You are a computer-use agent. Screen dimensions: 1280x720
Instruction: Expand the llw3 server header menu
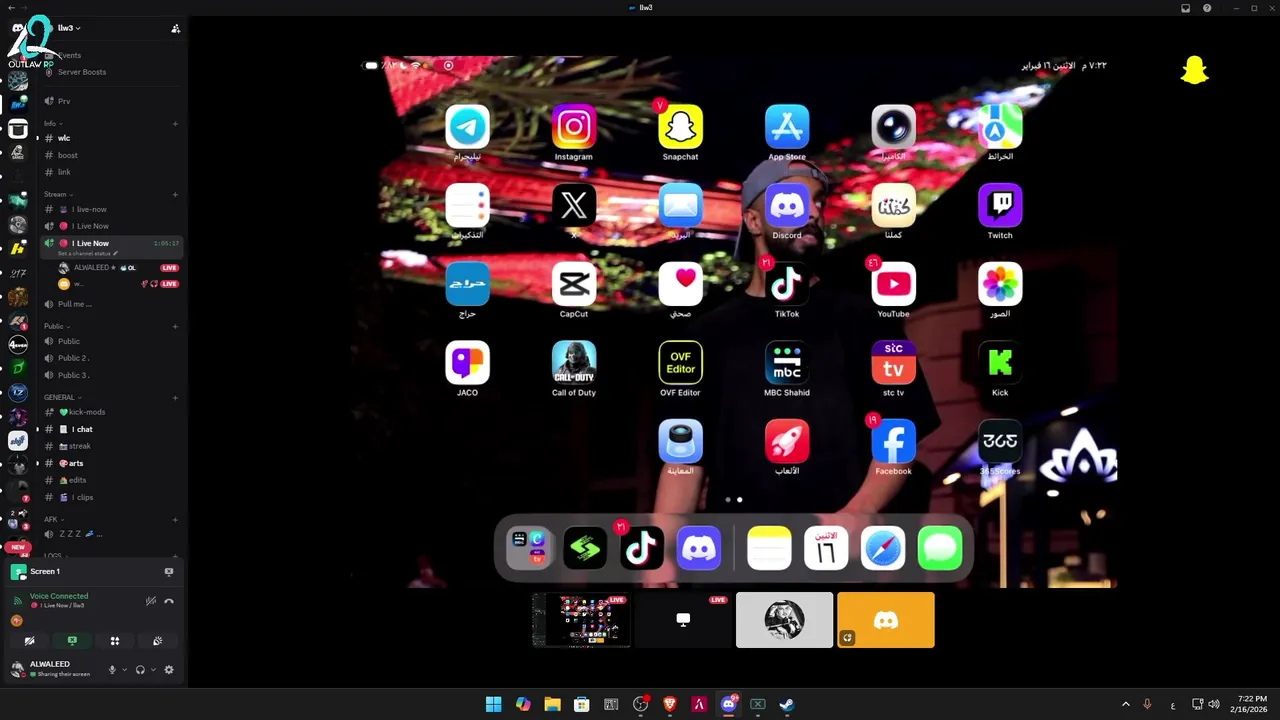(69, 28)
